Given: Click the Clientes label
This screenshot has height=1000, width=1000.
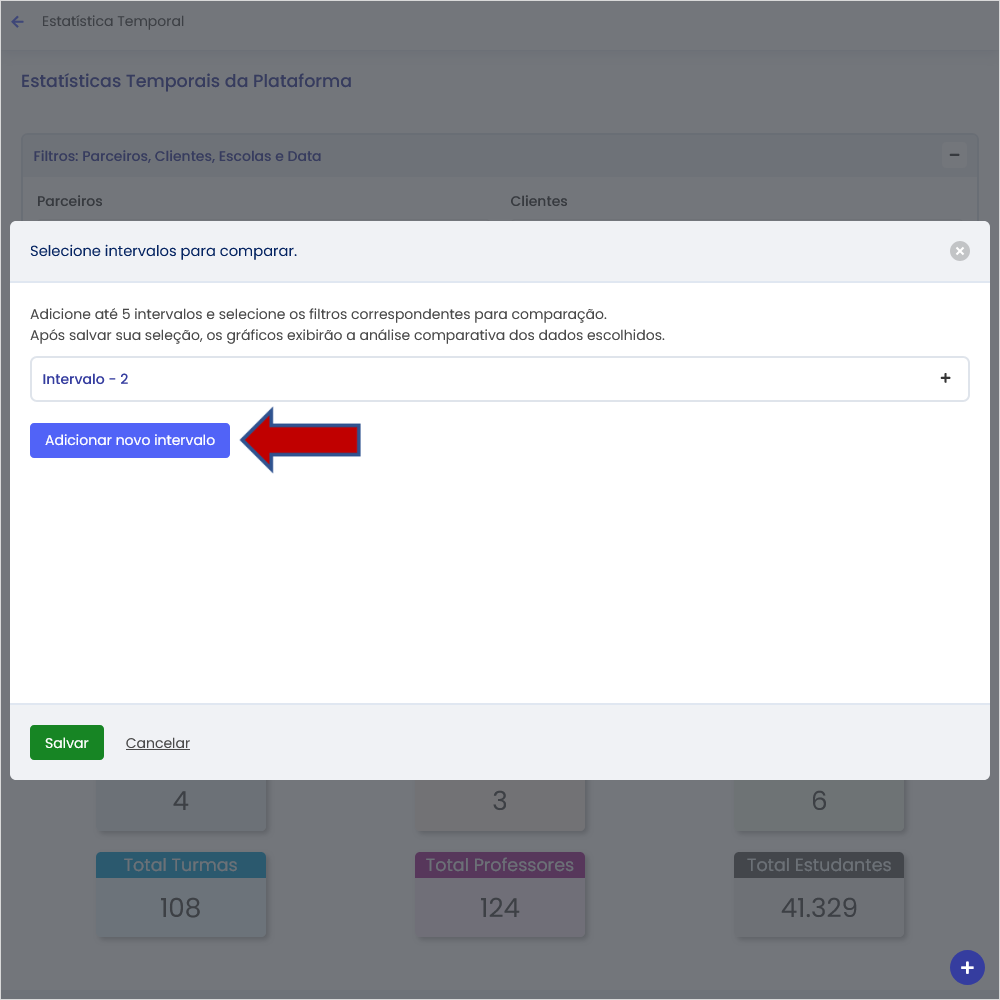Looking at the screenshot, I should (538, 201).
